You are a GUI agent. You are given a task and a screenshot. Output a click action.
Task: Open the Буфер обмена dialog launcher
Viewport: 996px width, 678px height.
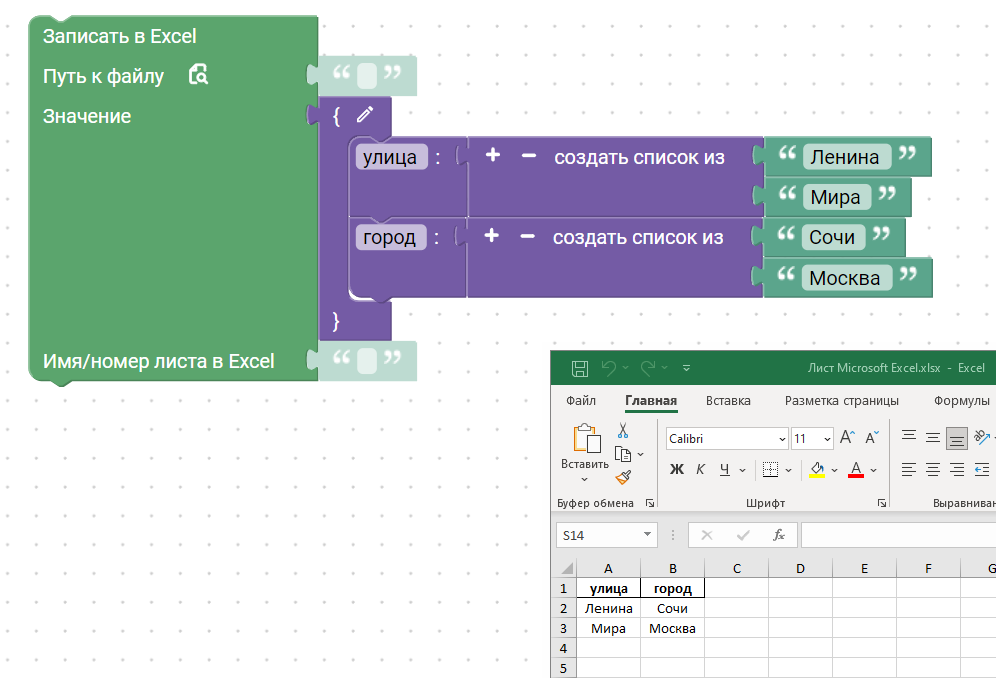tap(650, 503)
